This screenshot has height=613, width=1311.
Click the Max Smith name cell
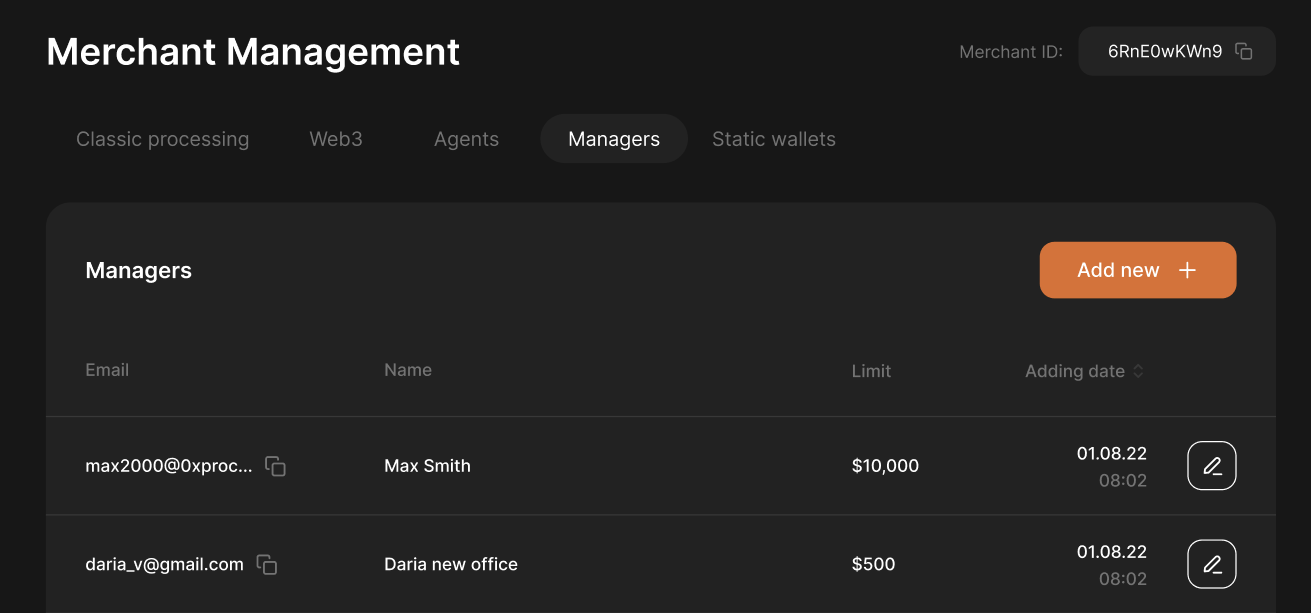427,466
